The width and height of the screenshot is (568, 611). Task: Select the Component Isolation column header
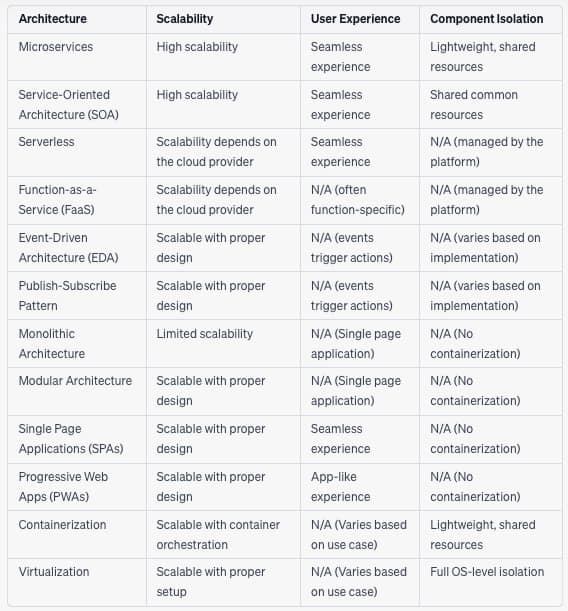tap(487, 19)
